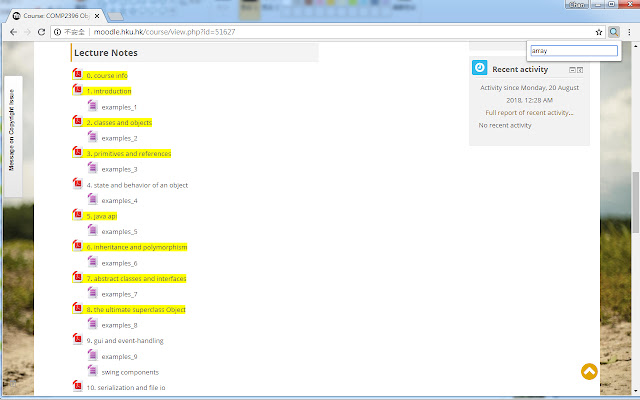Open the 5. java api notes
The width and height of the screenshot is (640, 400).
(102, 216)
